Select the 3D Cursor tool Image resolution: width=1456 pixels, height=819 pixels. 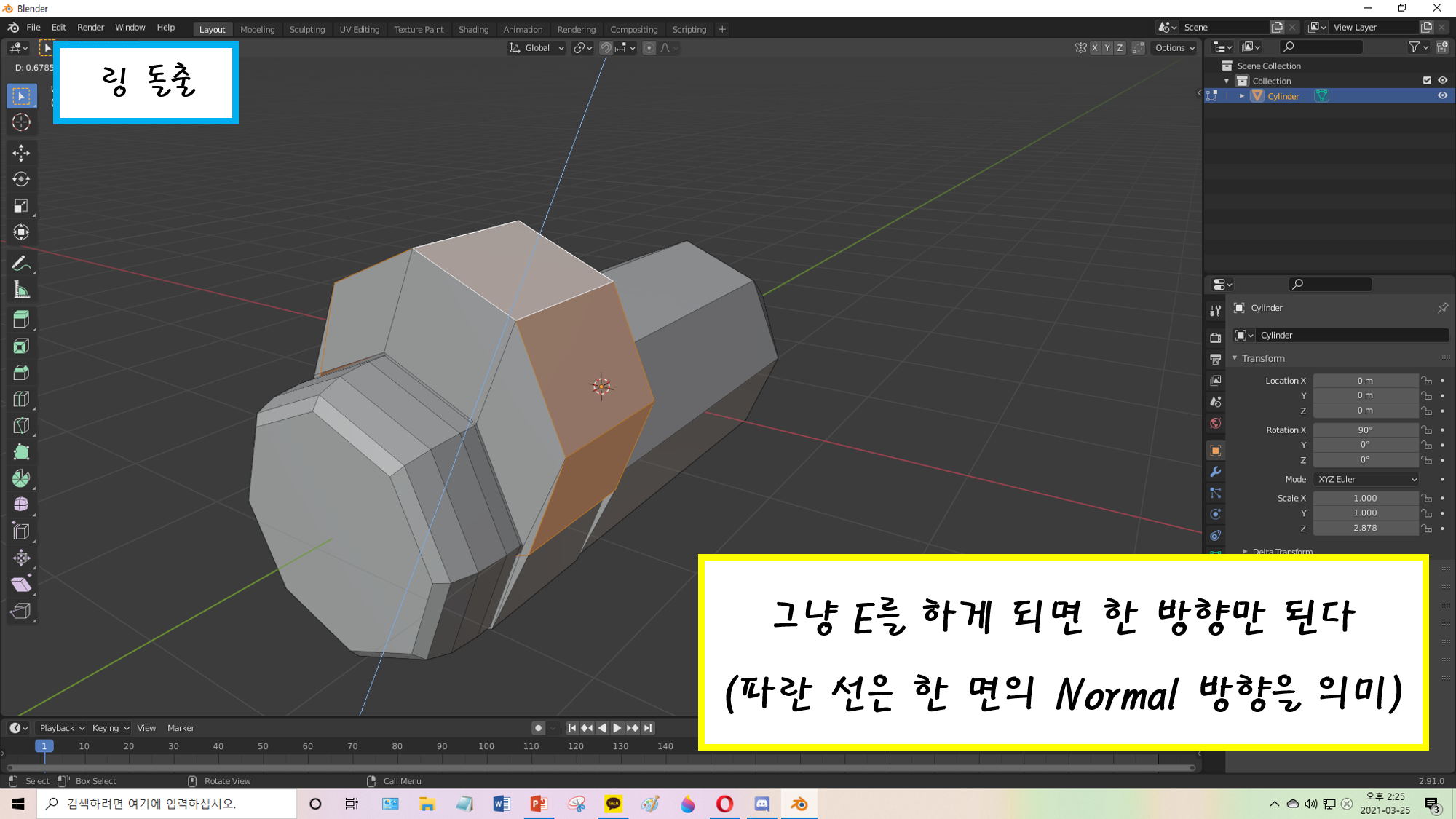coord(21,122)
